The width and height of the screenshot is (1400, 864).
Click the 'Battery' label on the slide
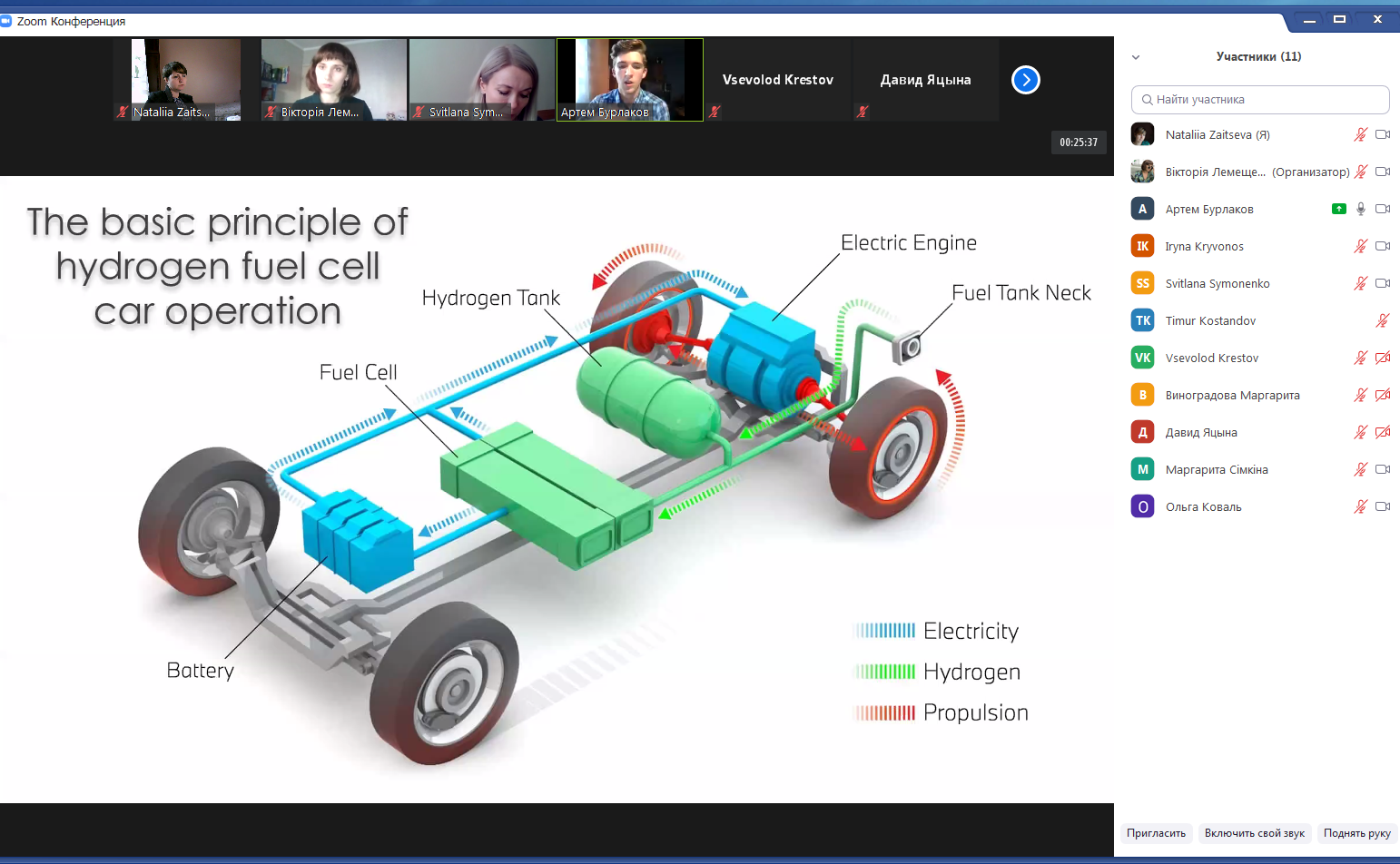point(201,671)
